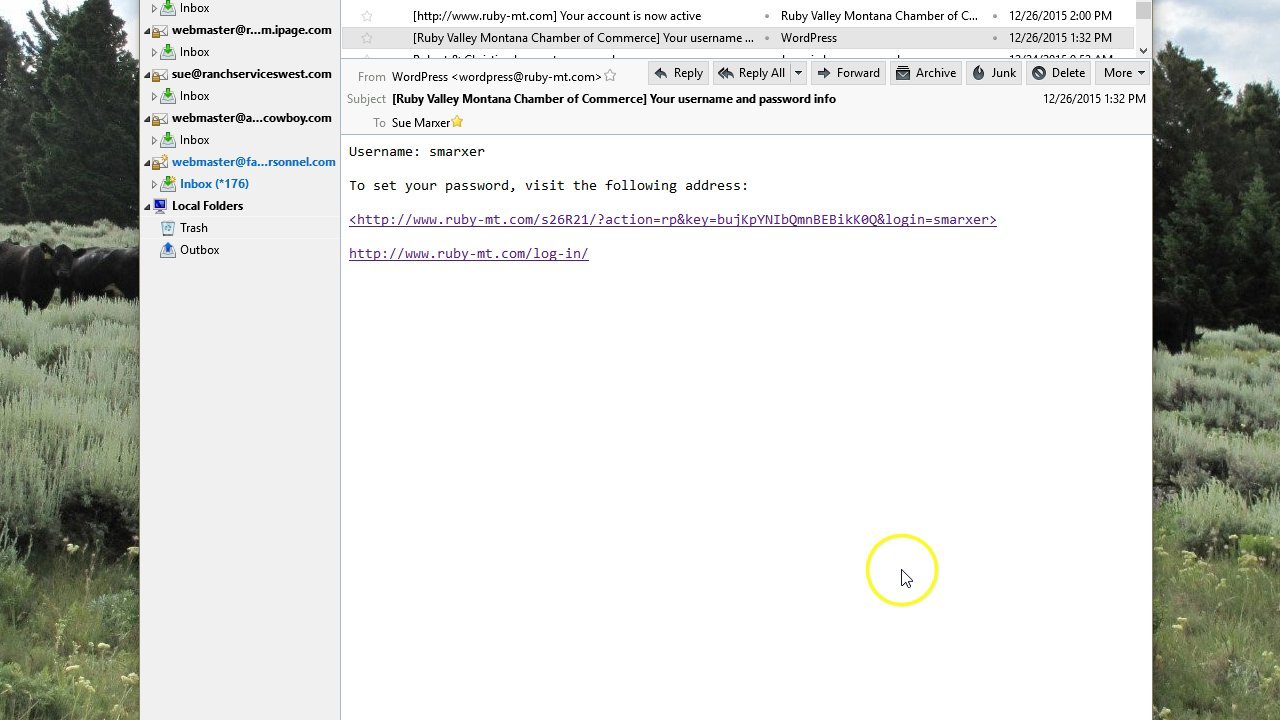Open the Outbox folder
This screenshot has width=1280, height=720.
(199, 250)
